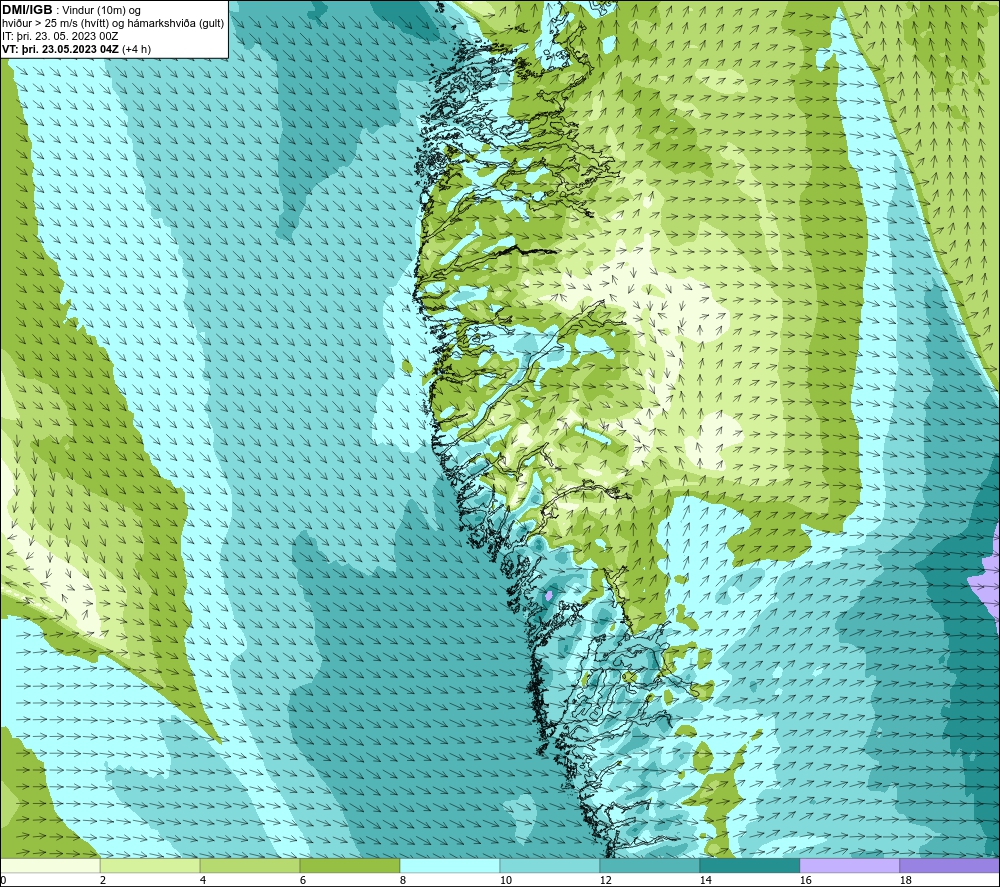Click the scale label '18'
The height and width of the screenshot is (887, 1000).
(x=905, y=880)
